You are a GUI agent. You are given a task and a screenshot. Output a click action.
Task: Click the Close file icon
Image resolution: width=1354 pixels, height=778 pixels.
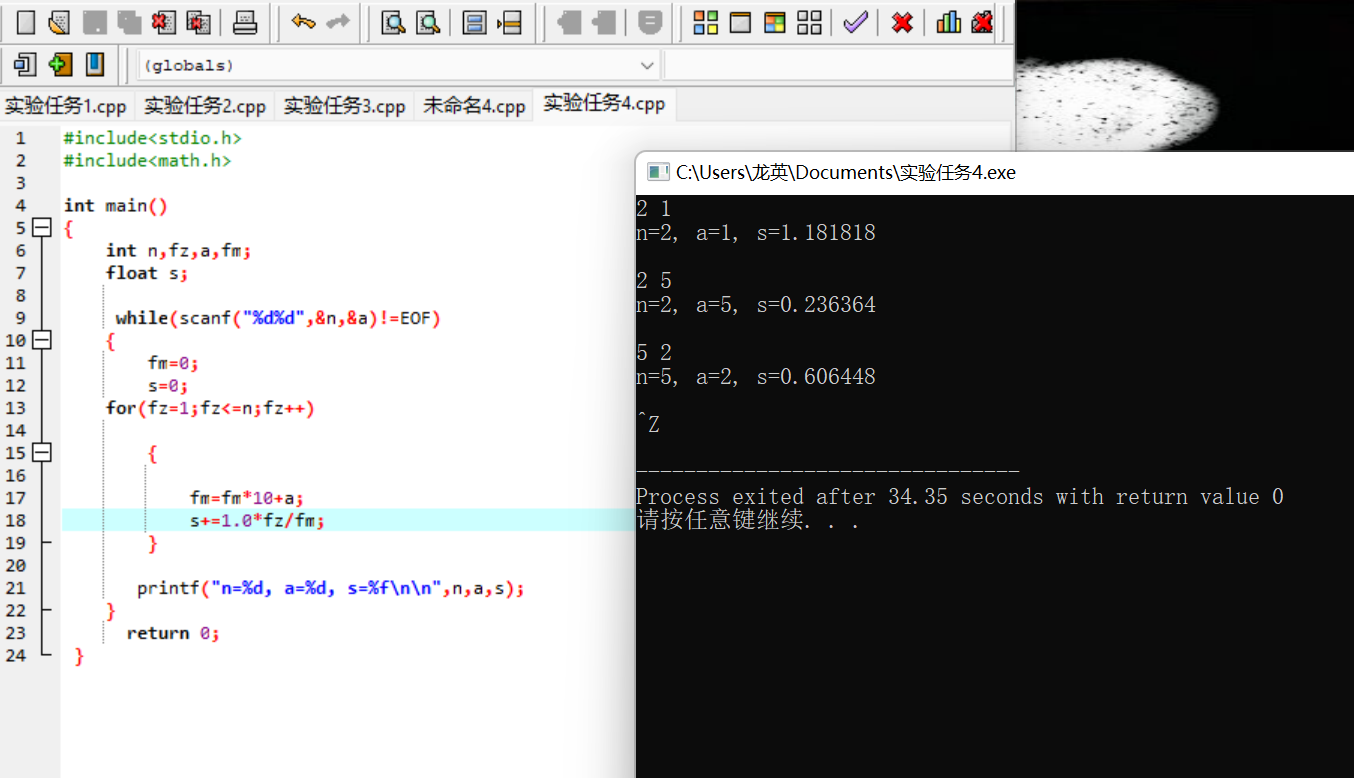click(x=164, y=22)
